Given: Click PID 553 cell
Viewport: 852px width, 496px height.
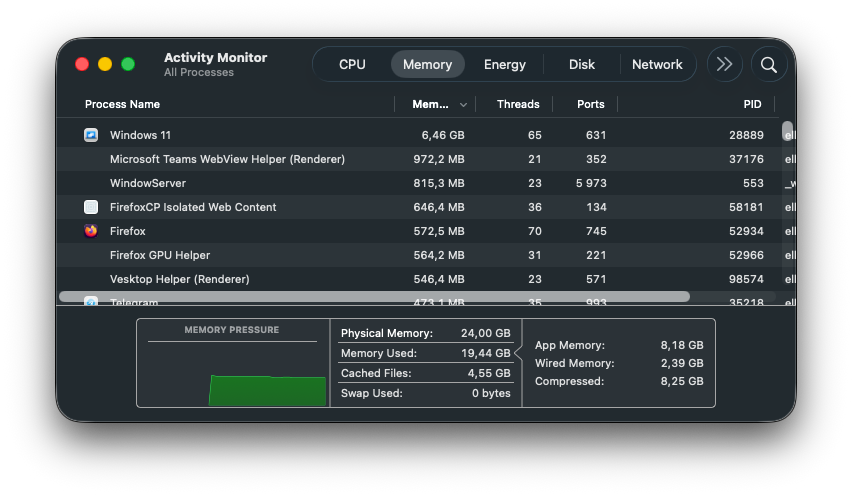Looking at the screenshot, I should coord(753,183).
